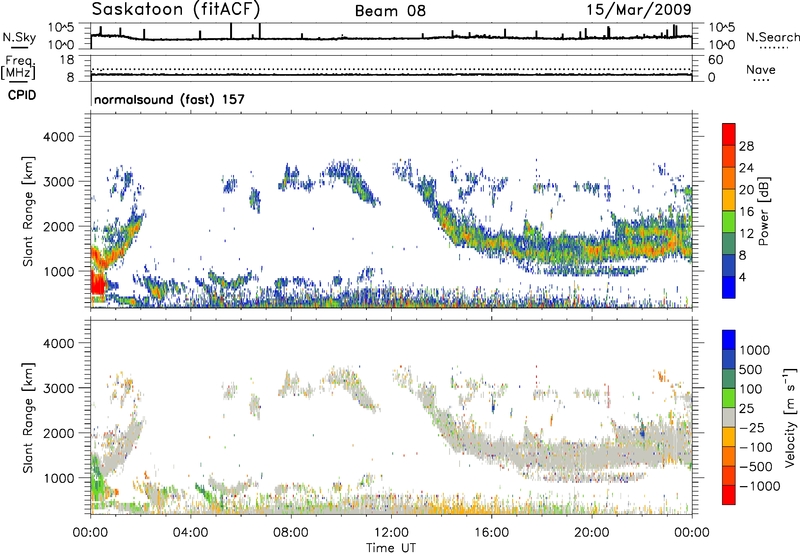Viewport: 800px width, 554px height.
Task: Click the blue bottom of power colorbar
Action: 729,287
